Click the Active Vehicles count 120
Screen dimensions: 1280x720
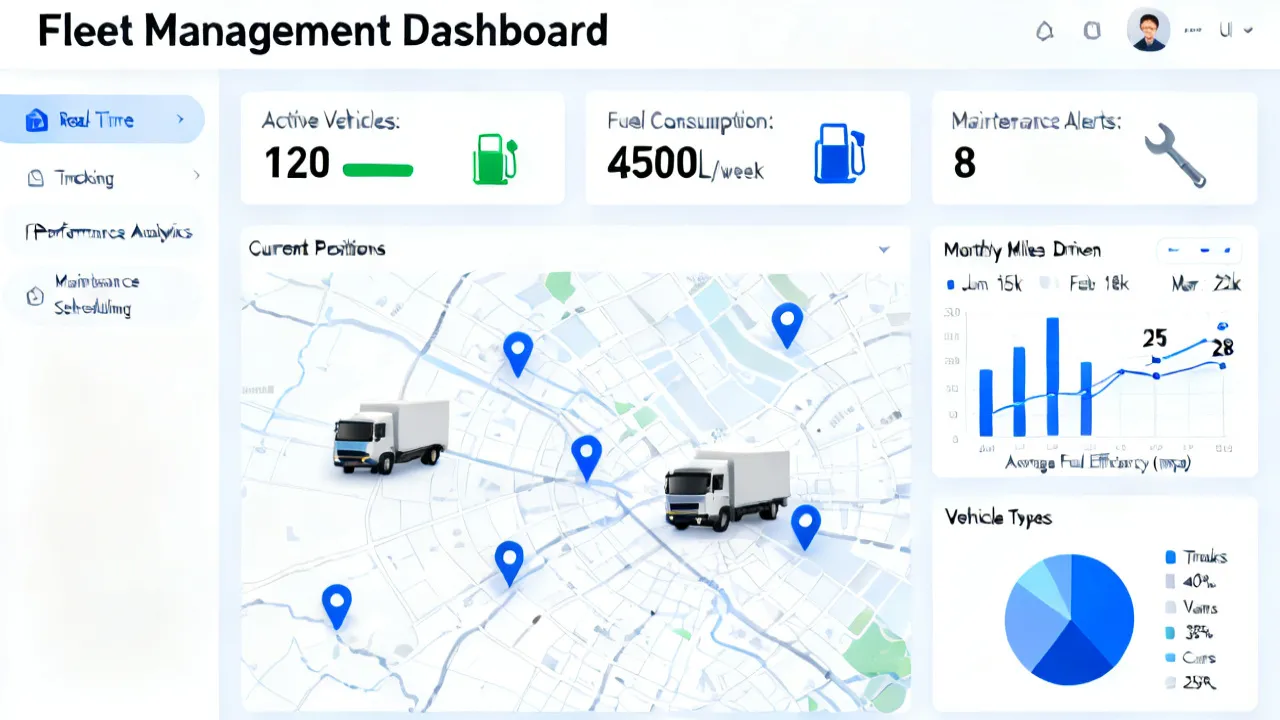(x=297, y=163)
